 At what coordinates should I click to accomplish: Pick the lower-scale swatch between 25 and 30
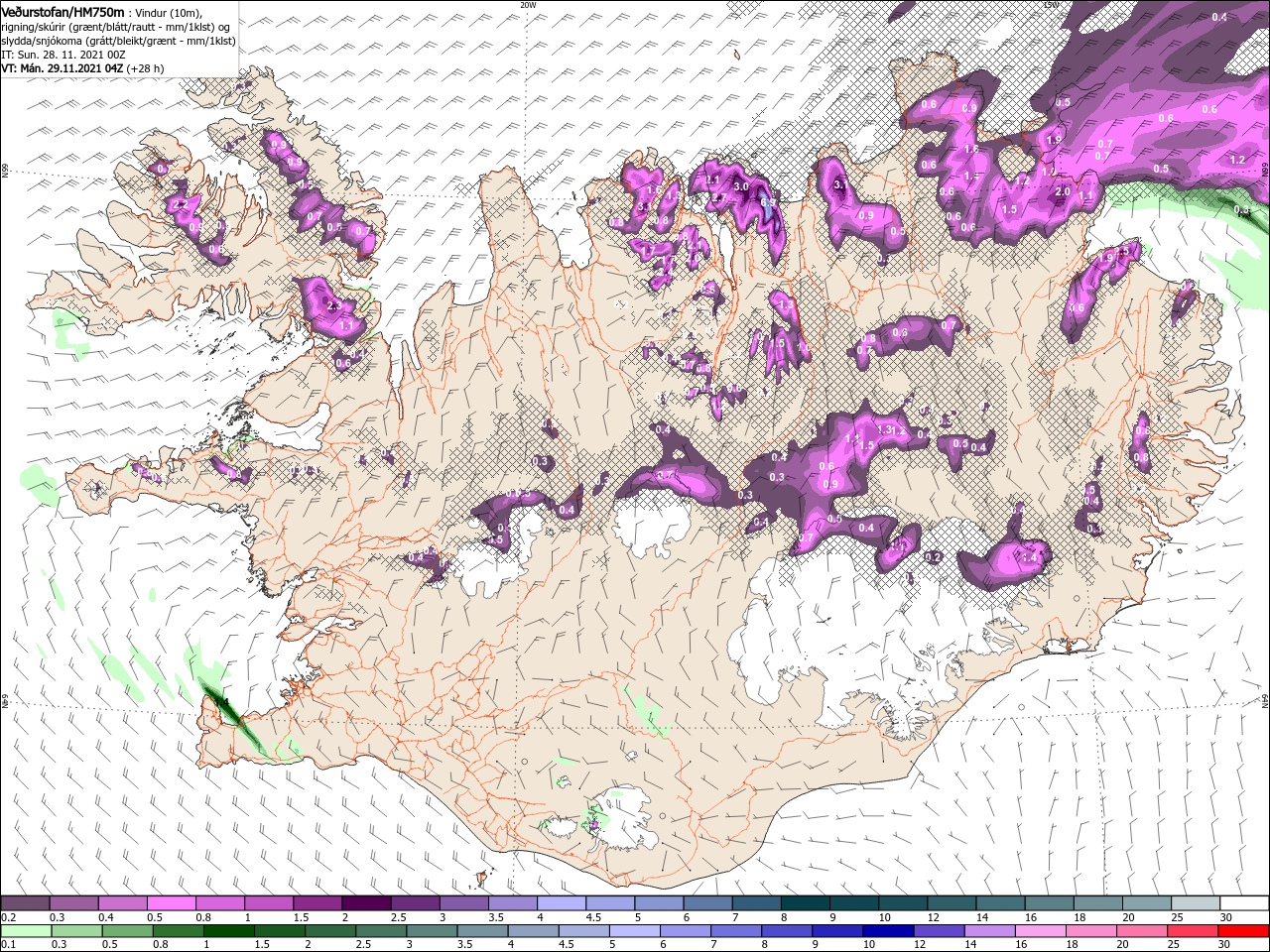(1193, 931)
